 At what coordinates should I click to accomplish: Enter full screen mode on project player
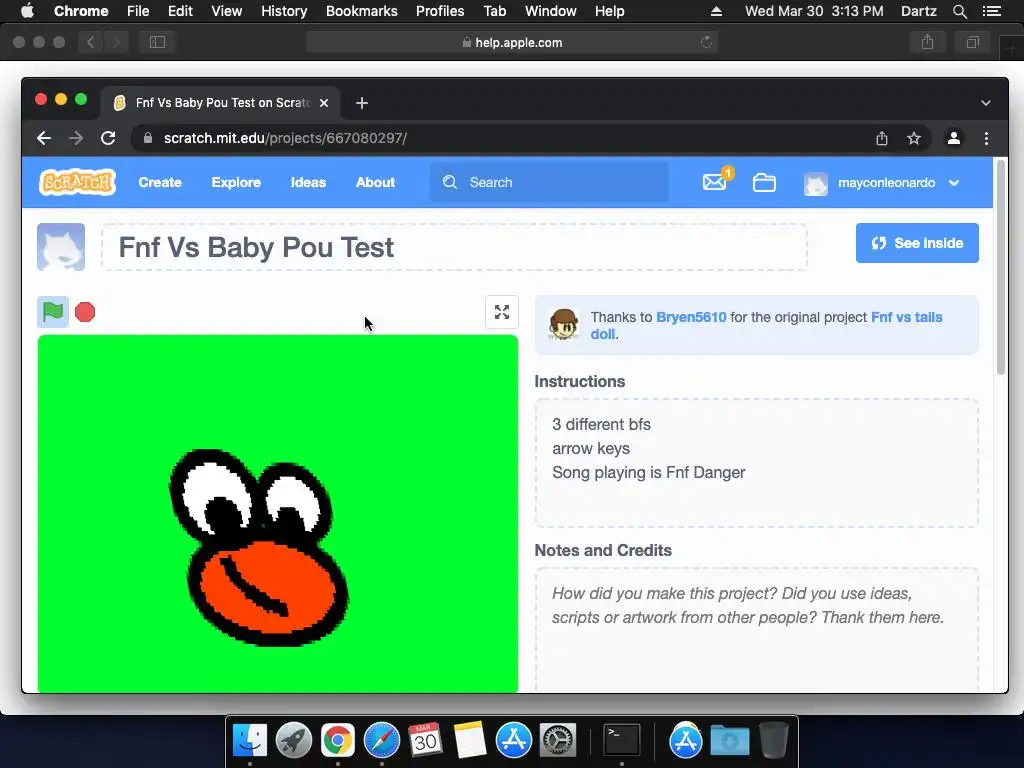502,312
